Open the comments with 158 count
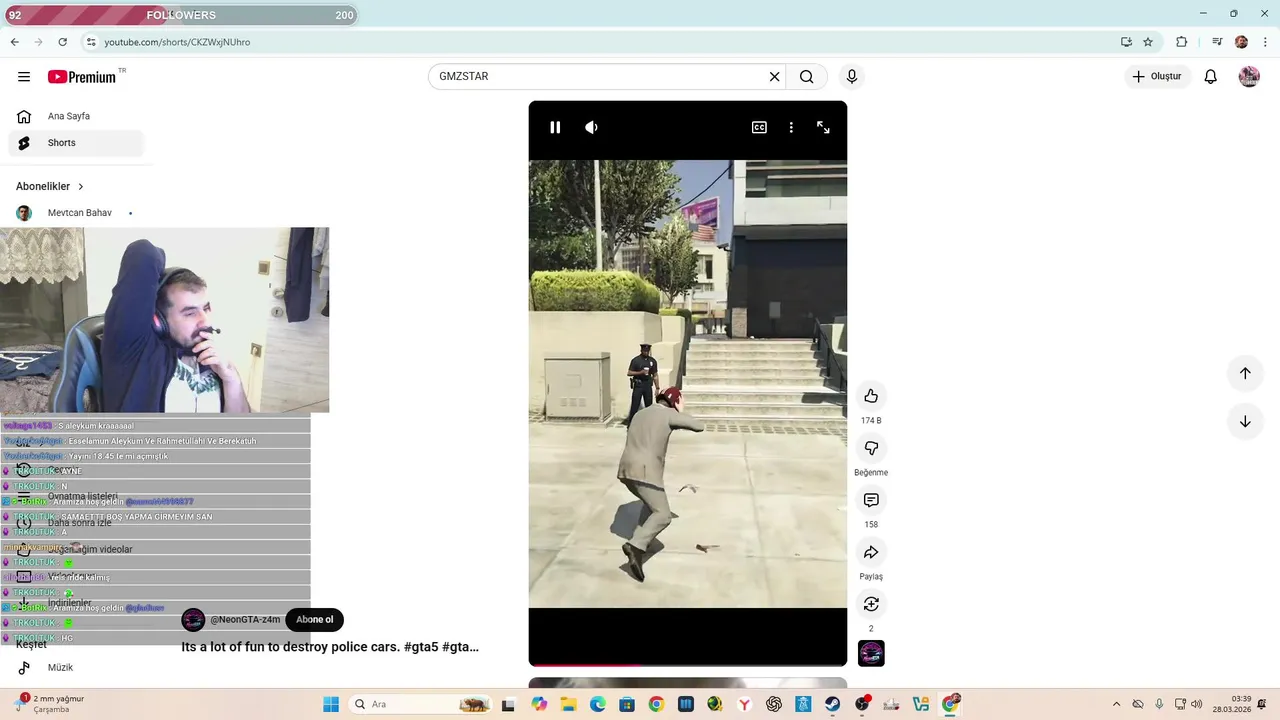The height and width of the screenshot is (720, 1280). click(x=871, y=500)
